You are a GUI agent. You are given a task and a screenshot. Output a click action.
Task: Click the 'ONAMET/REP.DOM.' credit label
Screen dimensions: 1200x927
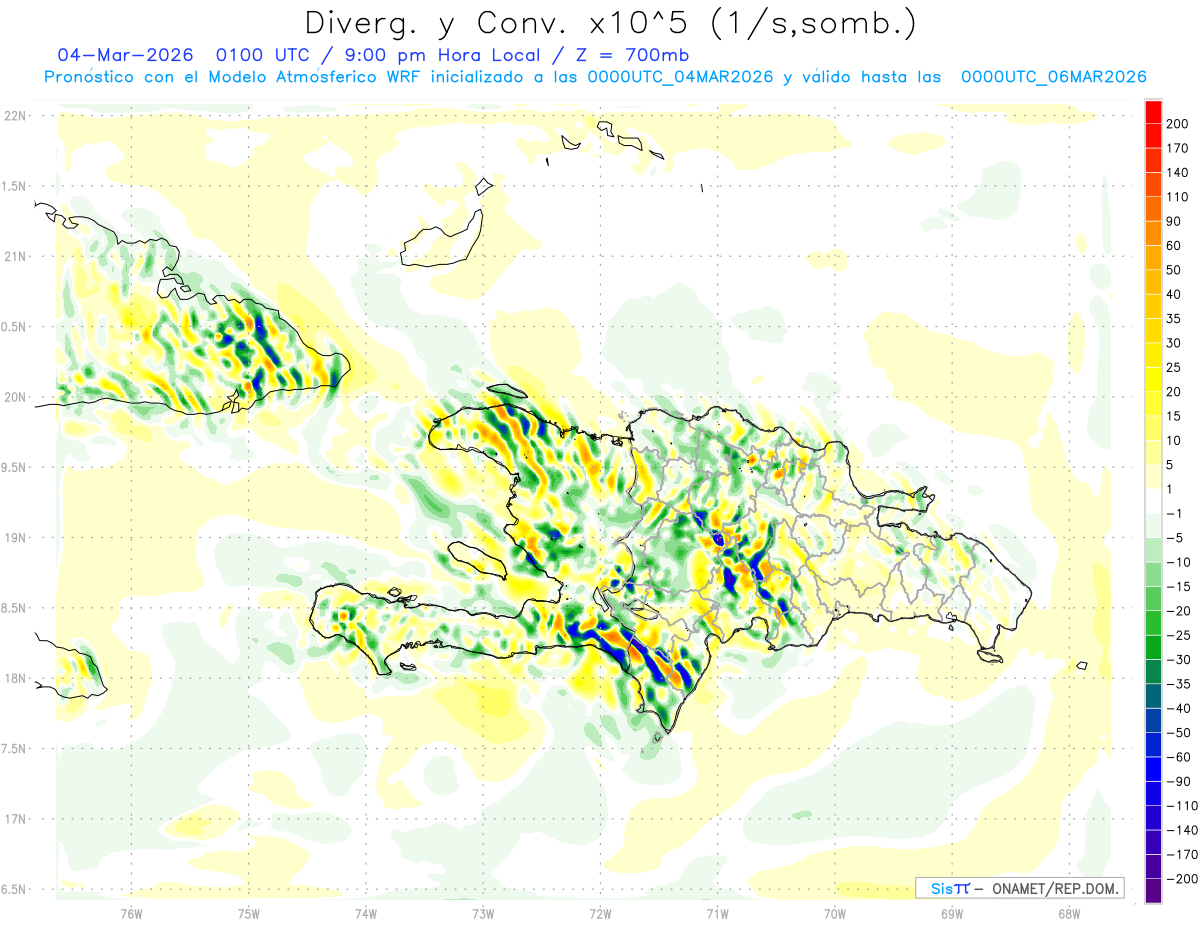pyautogui.click(x=1054, y=889)
